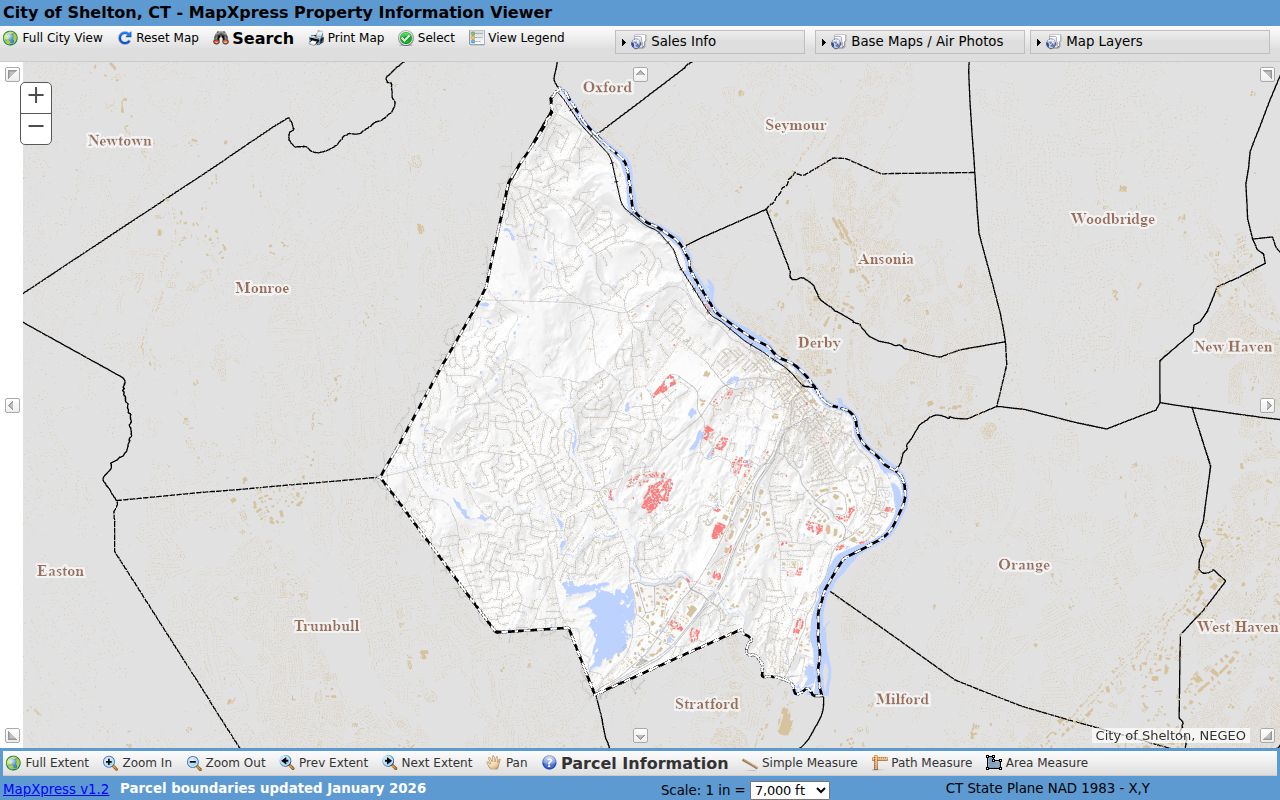Start a Simple Measure
1280x800 pixels.
point(800,763)
